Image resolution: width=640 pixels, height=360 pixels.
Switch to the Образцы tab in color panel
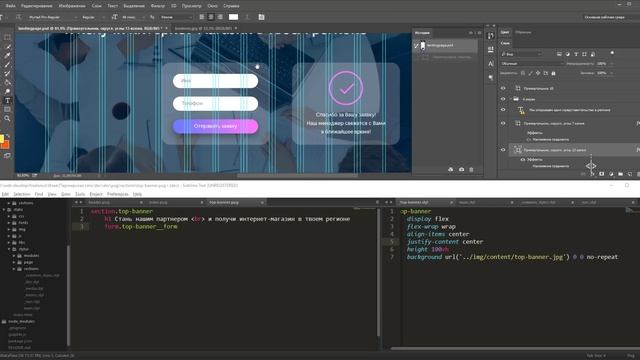(523, 32)
